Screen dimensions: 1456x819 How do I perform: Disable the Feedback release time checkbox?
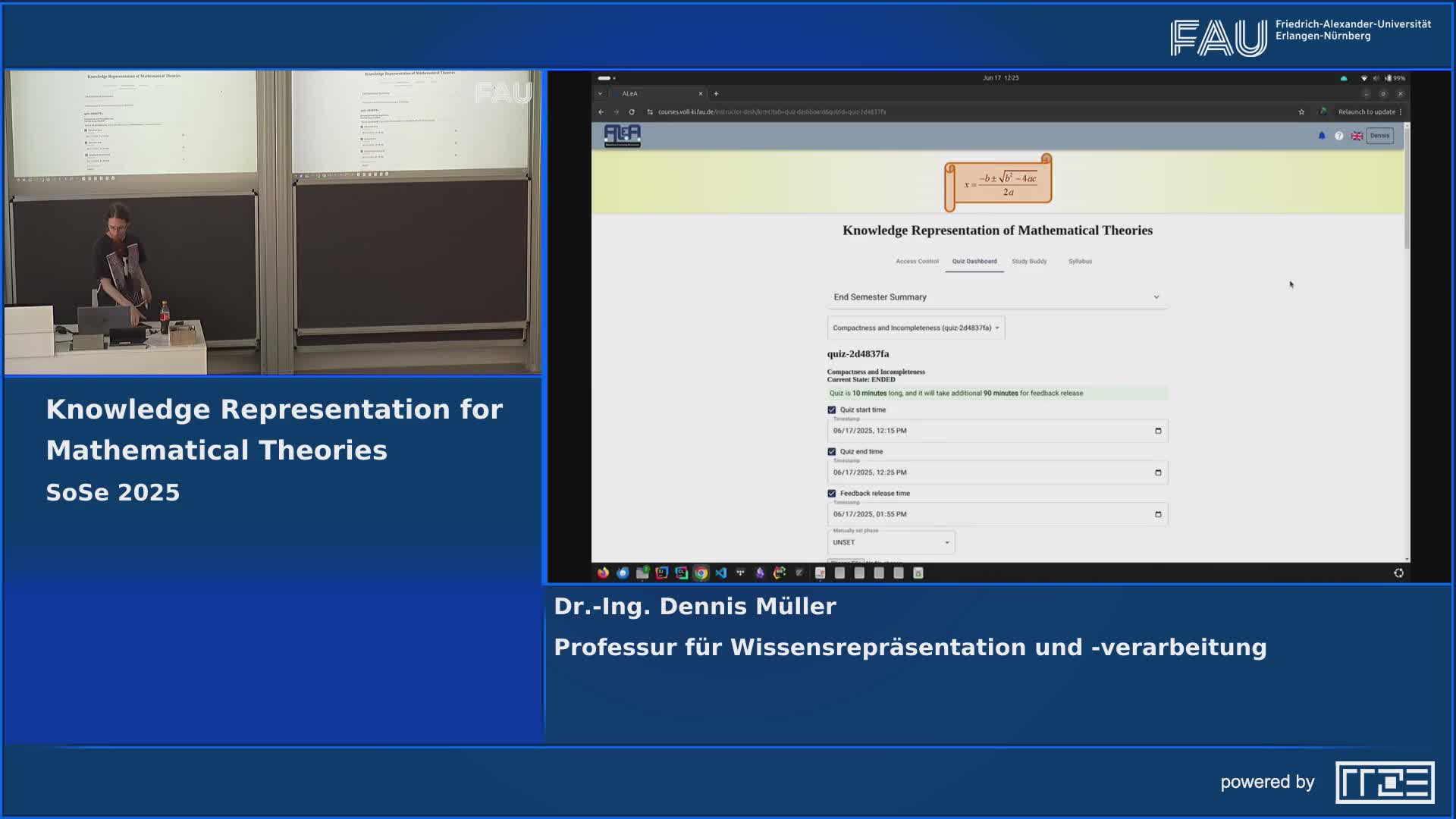832,493
